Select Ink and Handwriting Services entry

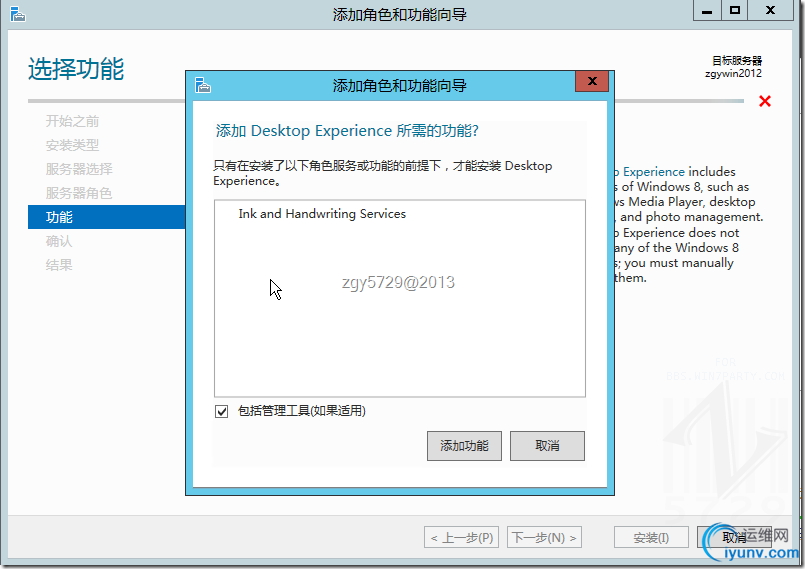tap(322, 214)
